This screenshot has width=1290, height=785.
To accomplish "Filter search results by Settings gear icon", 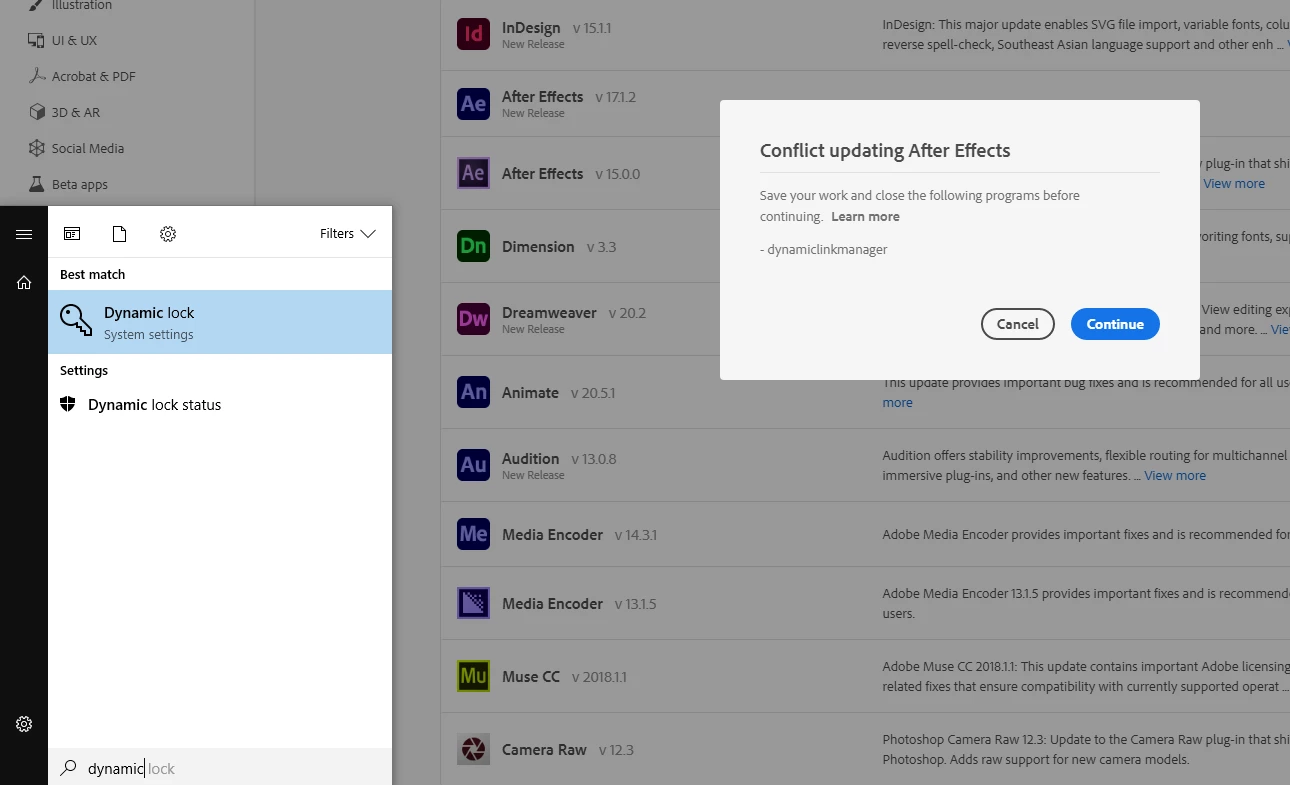I will click(x=168, y=234).
